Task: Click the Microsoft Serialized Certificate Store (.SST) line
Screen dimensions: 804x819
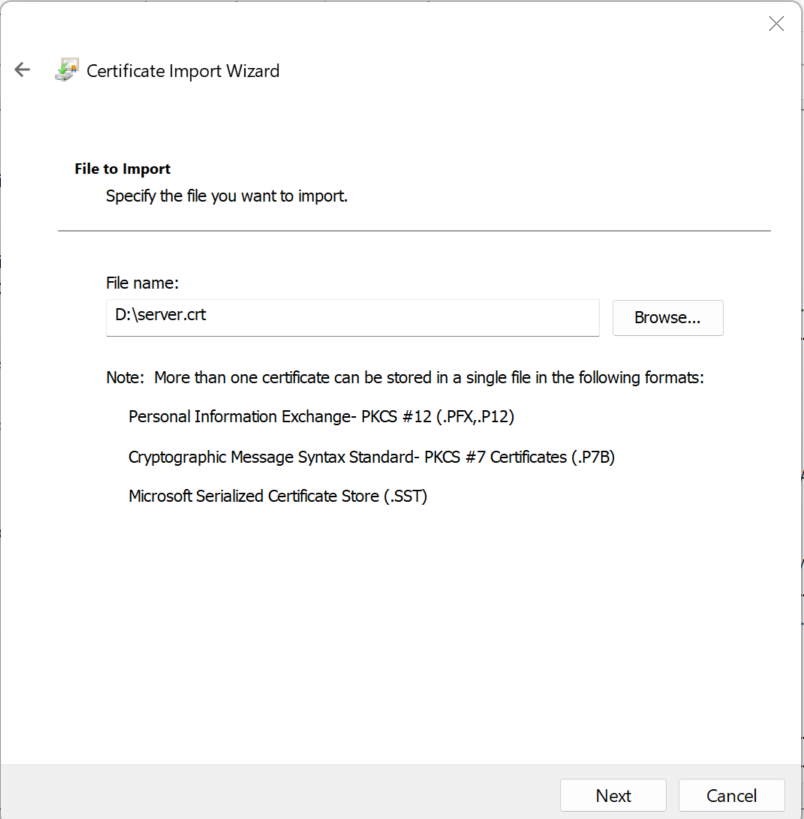Action: pos(278,496)
